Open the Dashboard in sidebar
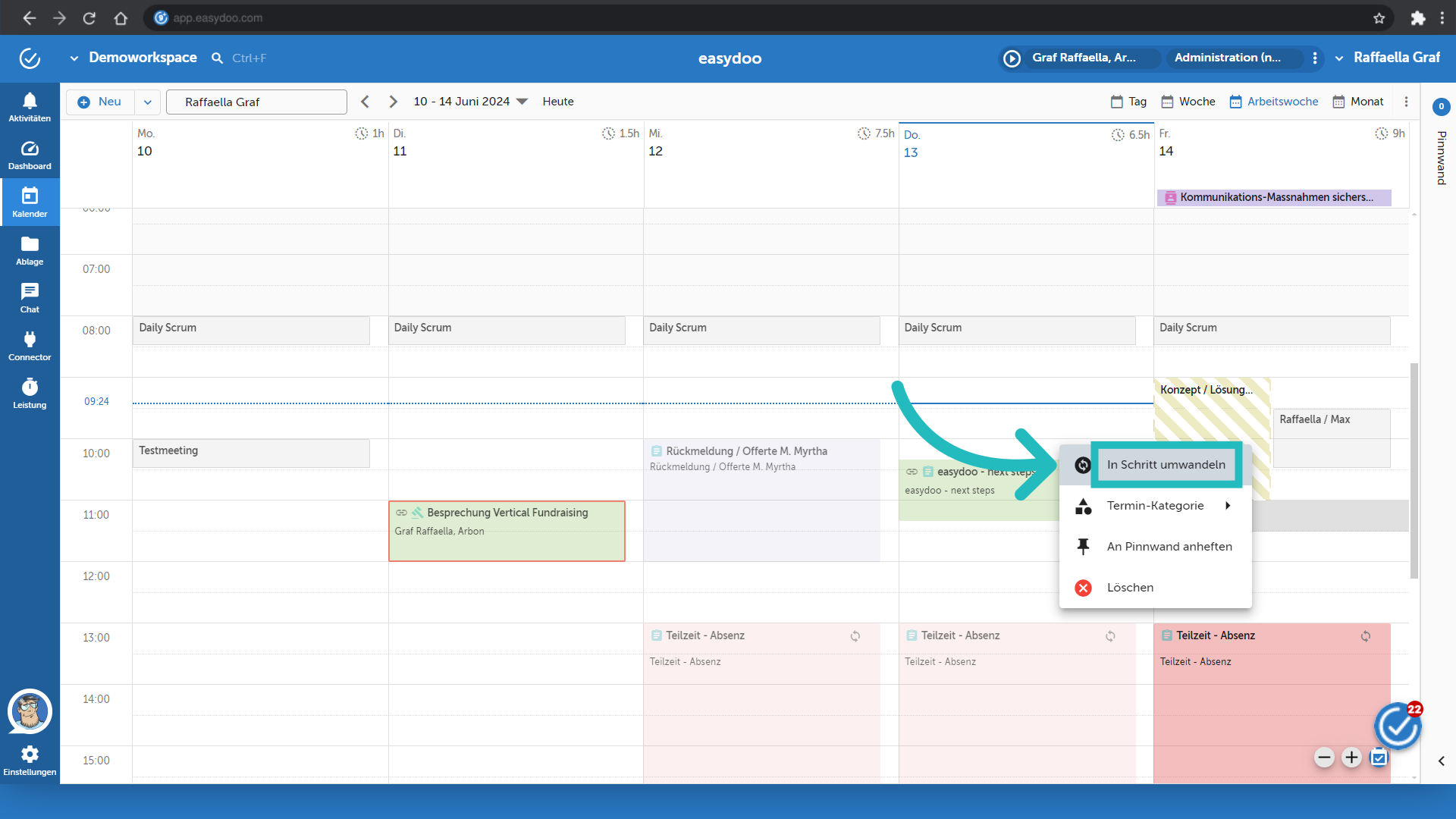1456x819 pixels. pos(30,155)
